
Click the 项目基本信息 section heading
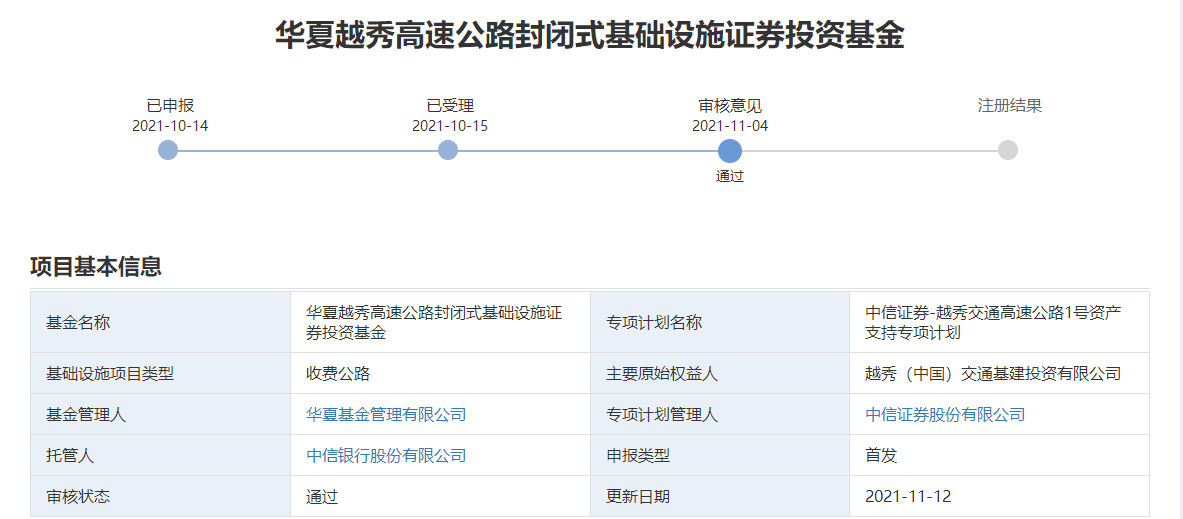(96, 266)
